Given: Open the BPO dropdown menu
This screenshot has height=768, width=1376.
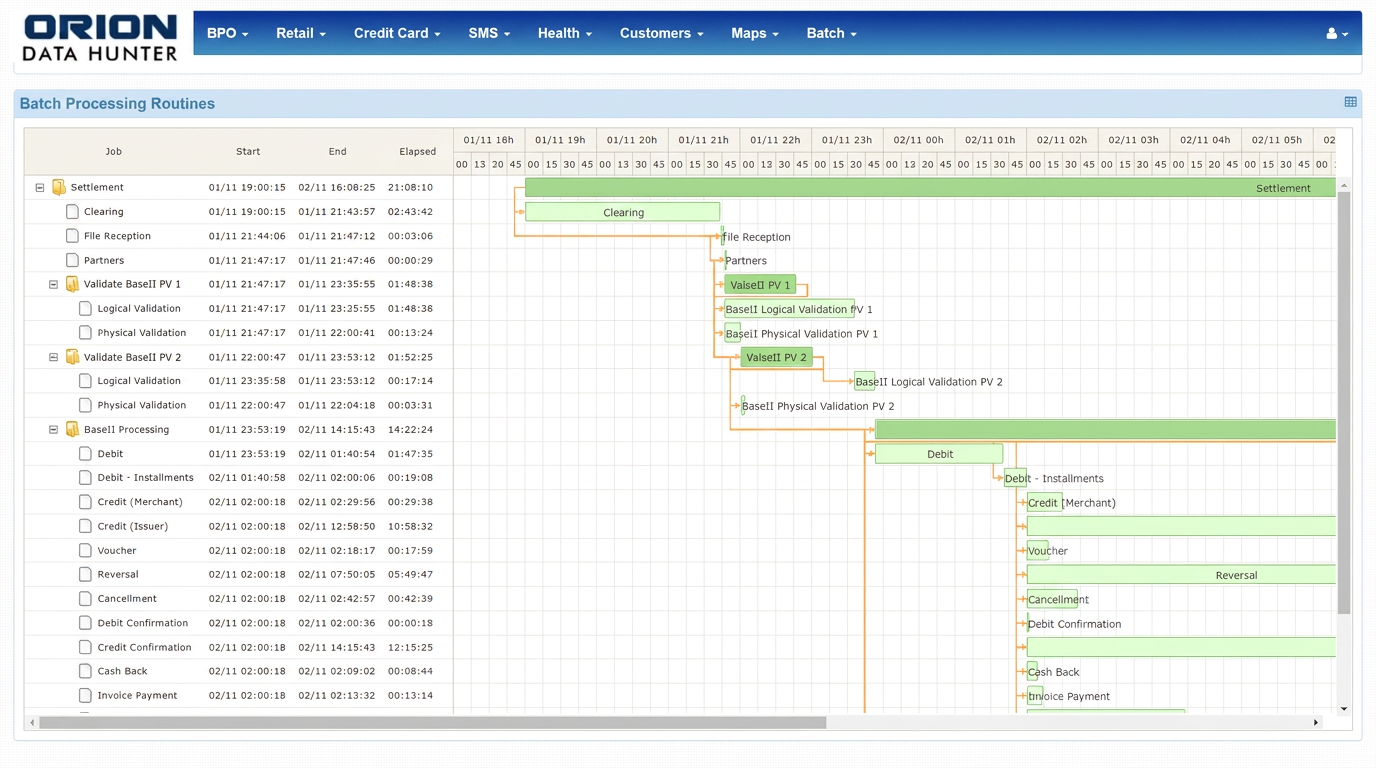Looking at the screenshot, I should 227,33.
